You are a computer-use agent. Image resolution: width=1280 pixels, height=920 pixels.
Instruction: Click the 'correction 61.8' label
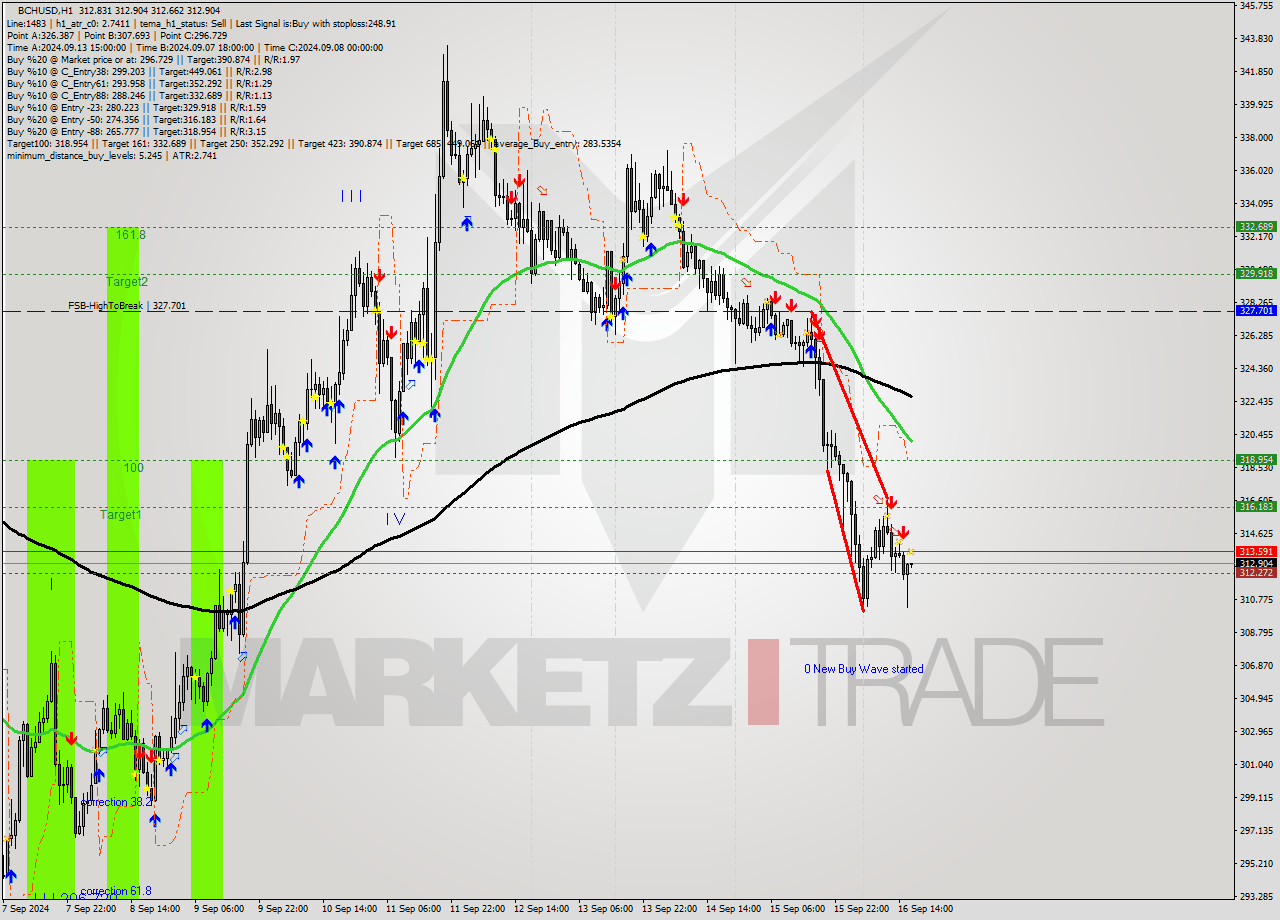click(116, 891)
